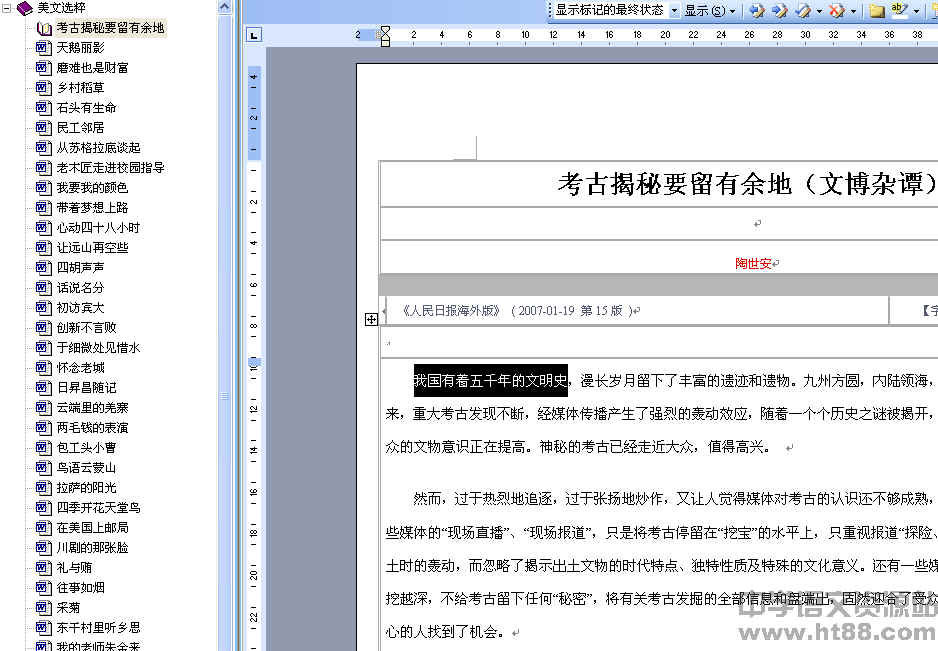Accept the selected change
The image size is (938, 651).
coord(804,10)
